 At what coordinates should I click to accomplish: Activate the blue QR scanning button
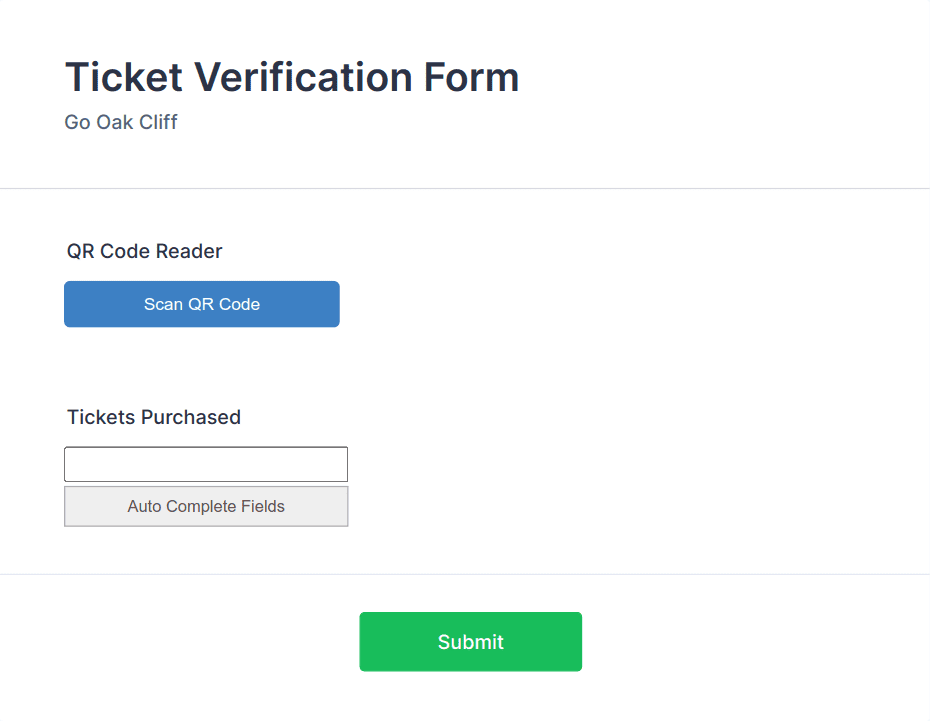[201, 304]
